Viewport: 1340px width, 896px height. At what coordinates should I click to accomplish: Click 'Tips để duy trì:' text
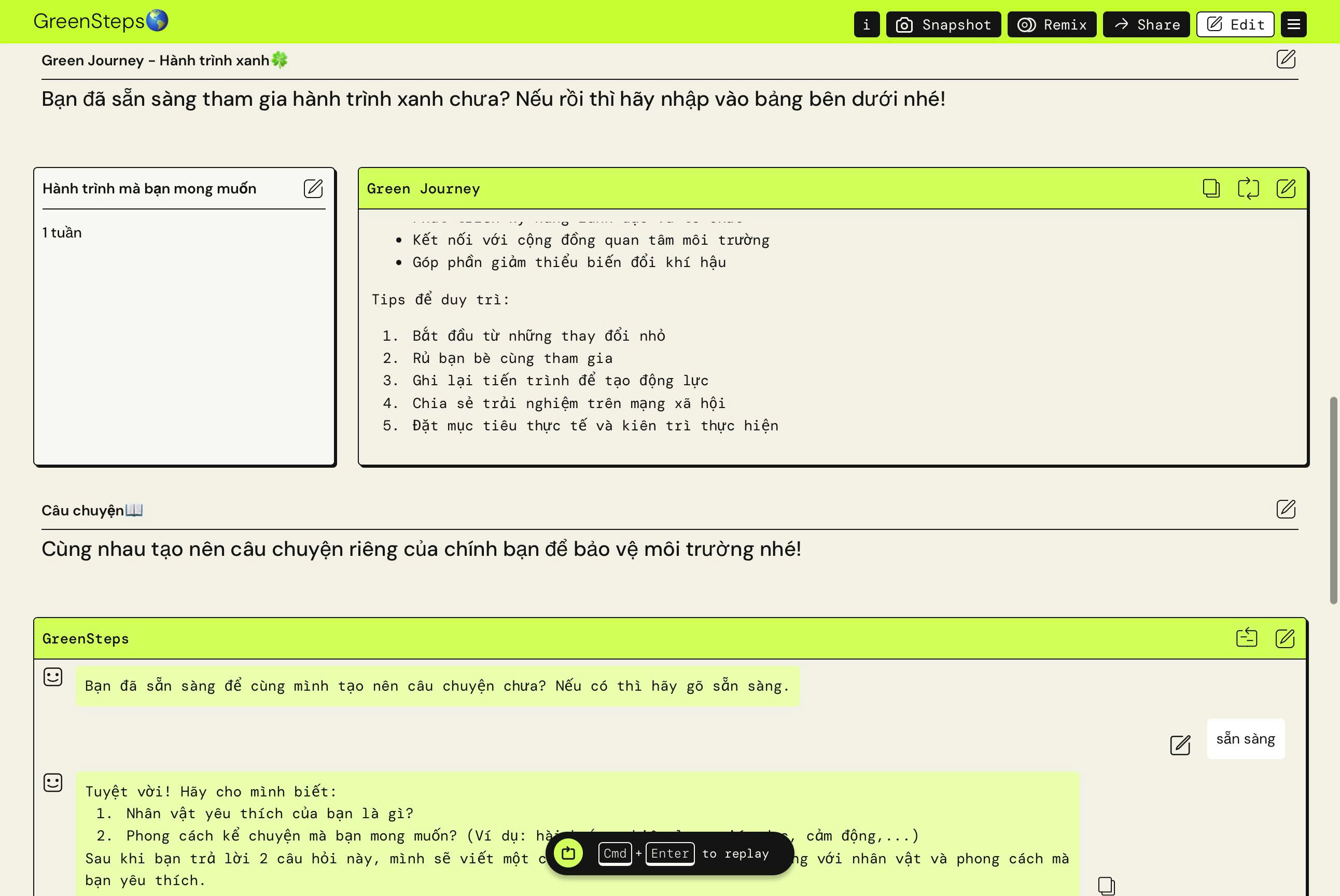click(440, 299)
